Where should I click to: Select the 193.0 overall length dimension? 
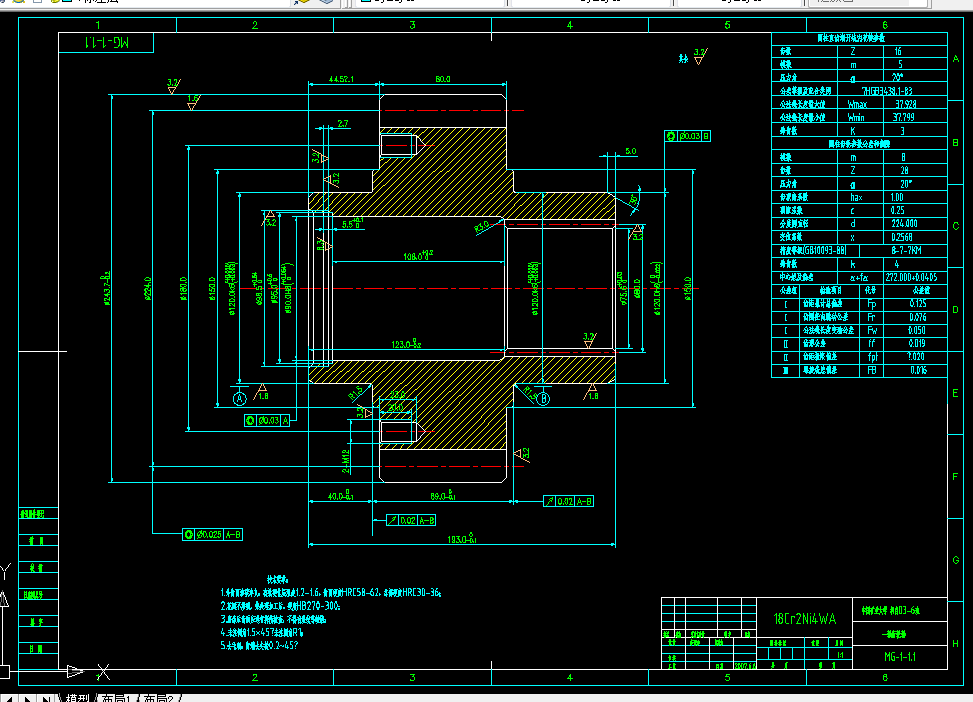click(x=462, y=539)
